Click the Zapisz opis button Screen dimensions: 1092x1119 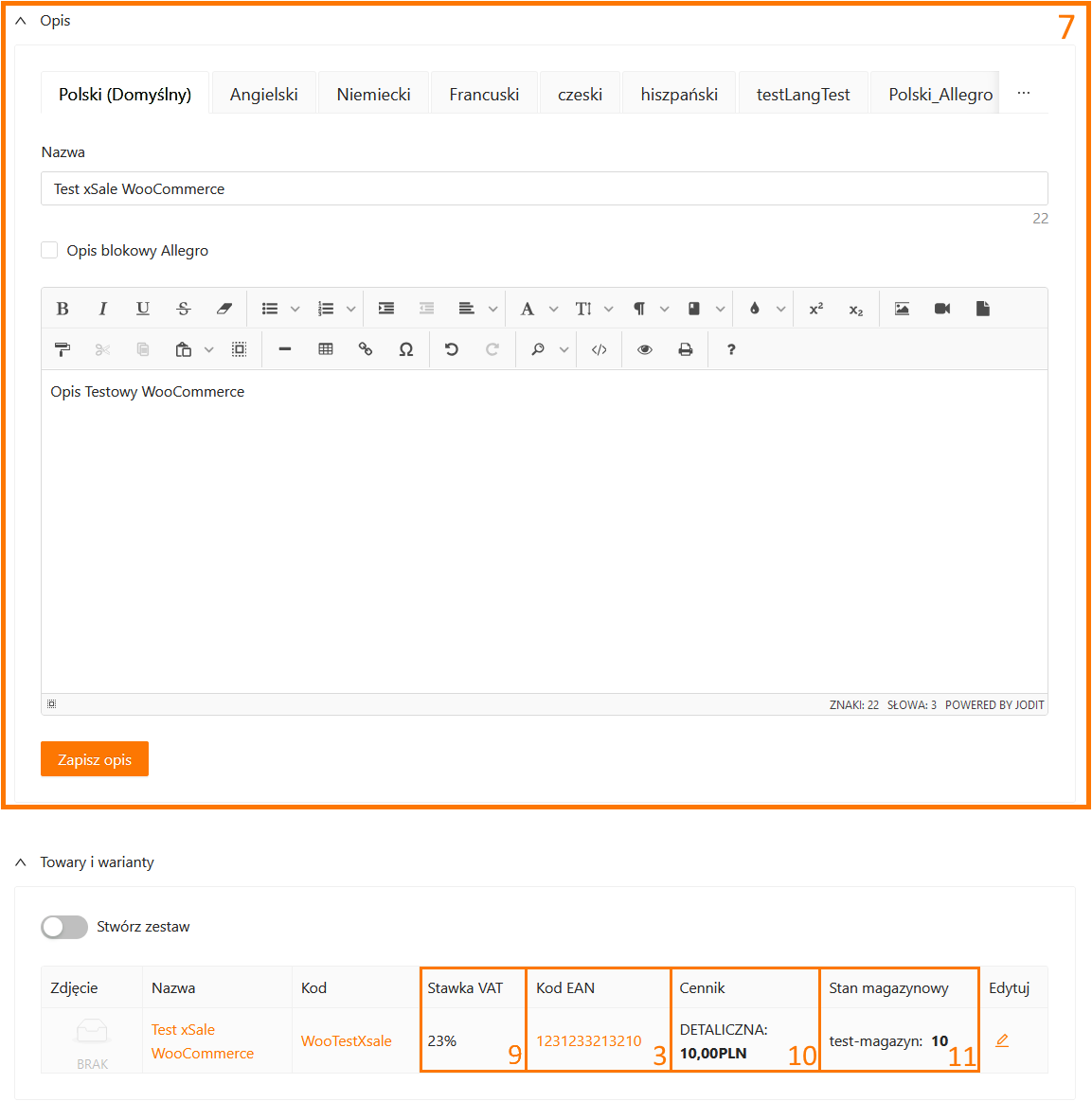[95, 759]
